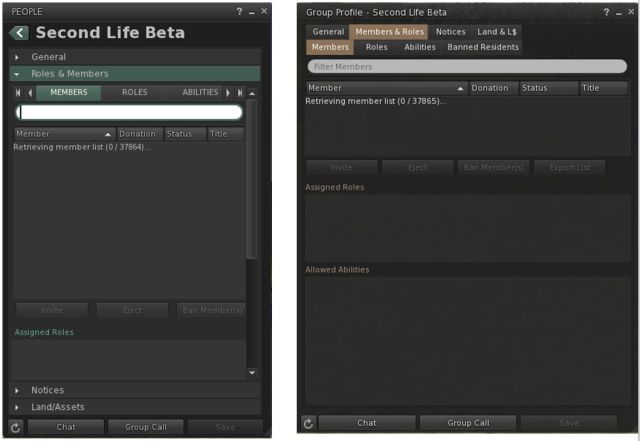The width and height of the screenshot is (640, 441).
Task: Sort by Member column header in Group Profile
Action: pos(385,88)
